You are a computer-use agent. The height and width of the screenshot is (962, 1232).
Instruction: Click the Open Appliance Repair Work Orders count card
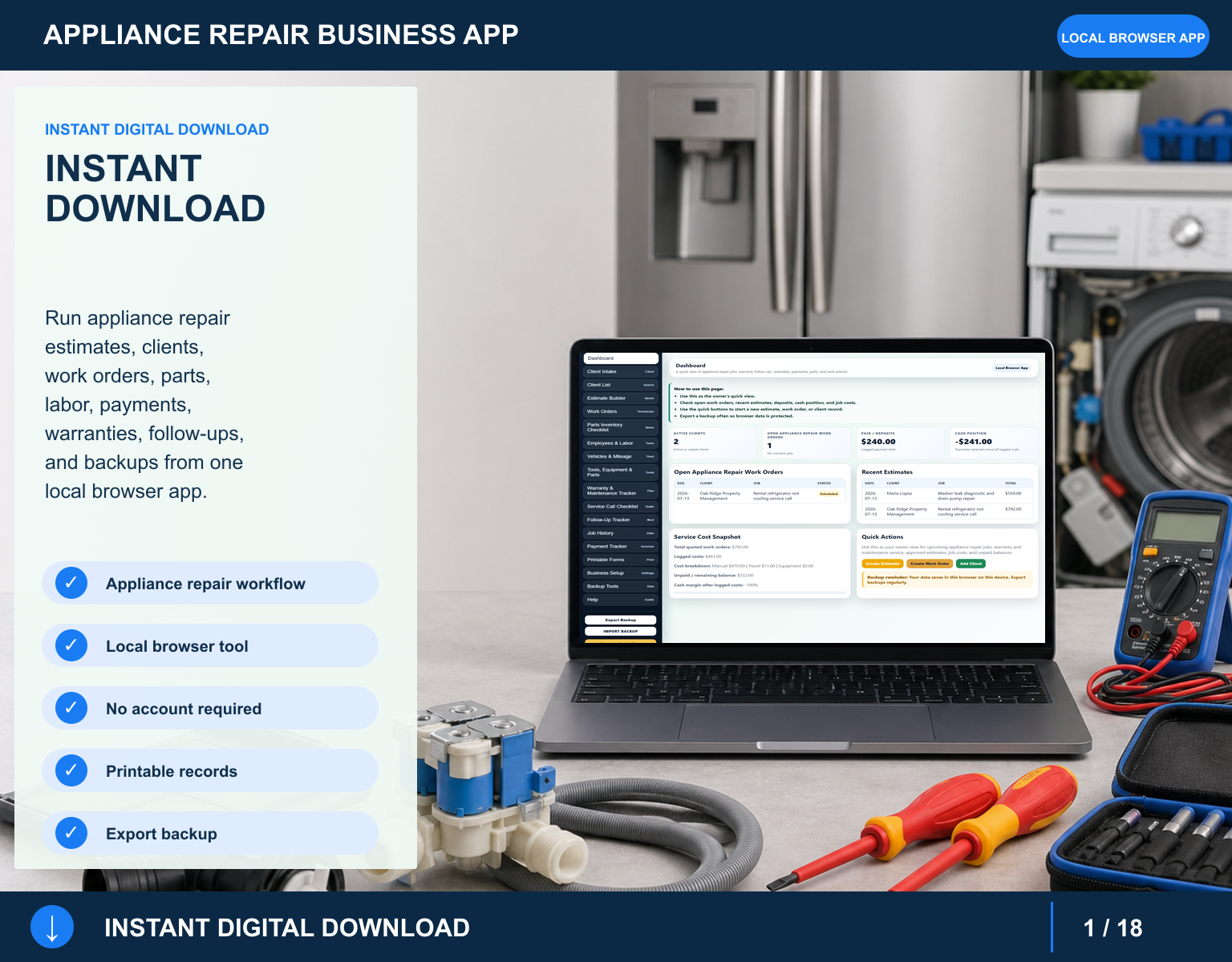pos(808,442)
